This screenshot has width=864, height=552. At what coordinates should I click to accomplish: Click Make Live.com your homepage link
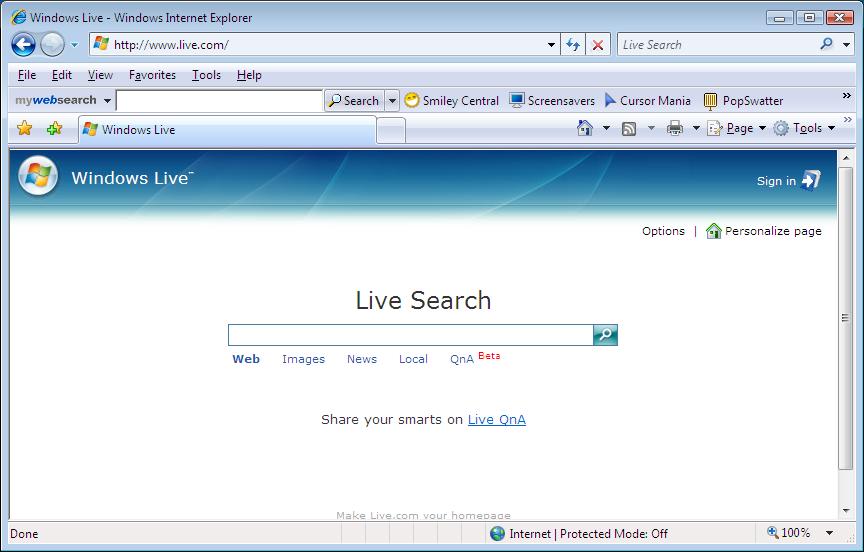[423, 516]
